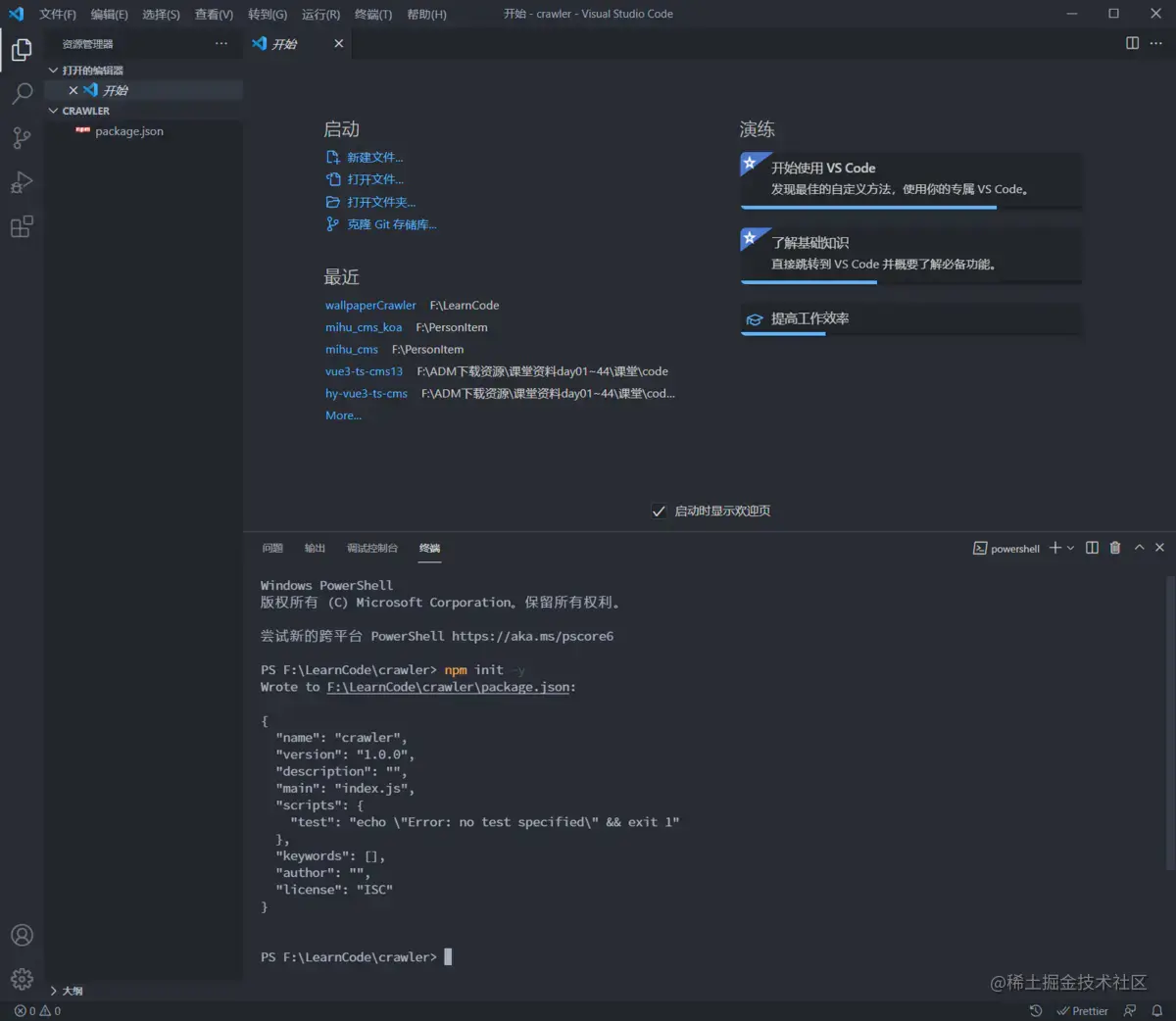1176x1021 pixels.
Task: Click the 克隆 Git 存储库 link
Action: click(x=381, y=225)
